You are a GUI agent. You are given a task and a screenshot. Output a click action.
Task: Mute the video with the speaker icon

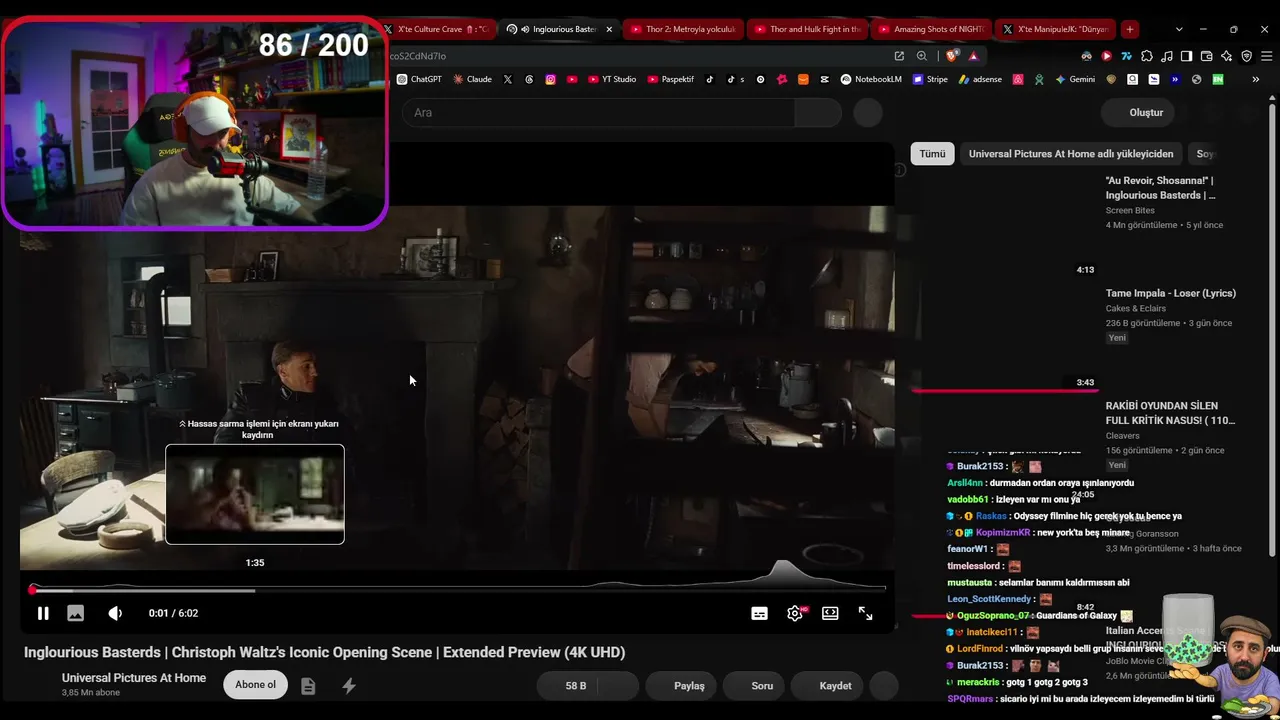point(115,613)
